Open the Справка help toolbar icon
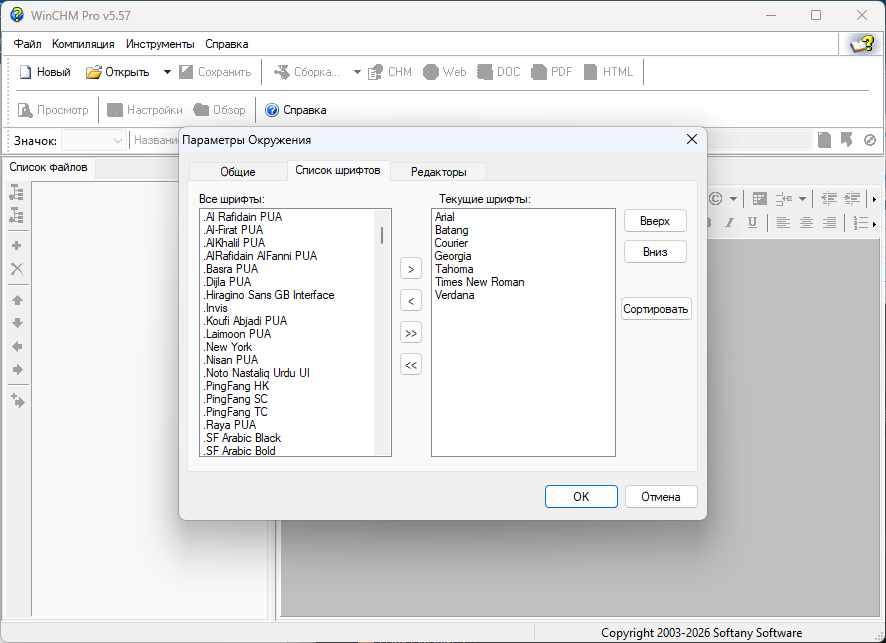This screenshot has height=643, width=886. [x=272, y=110]
